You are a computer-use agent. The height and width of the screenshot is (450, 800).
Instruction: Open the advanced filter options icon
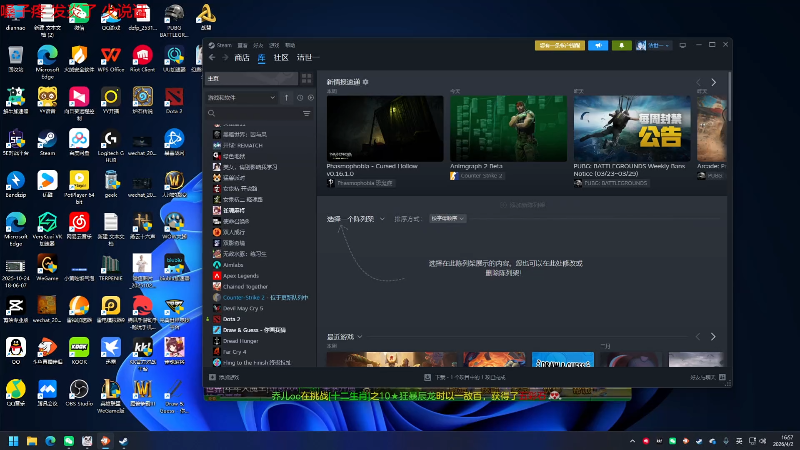coord(307,113)
